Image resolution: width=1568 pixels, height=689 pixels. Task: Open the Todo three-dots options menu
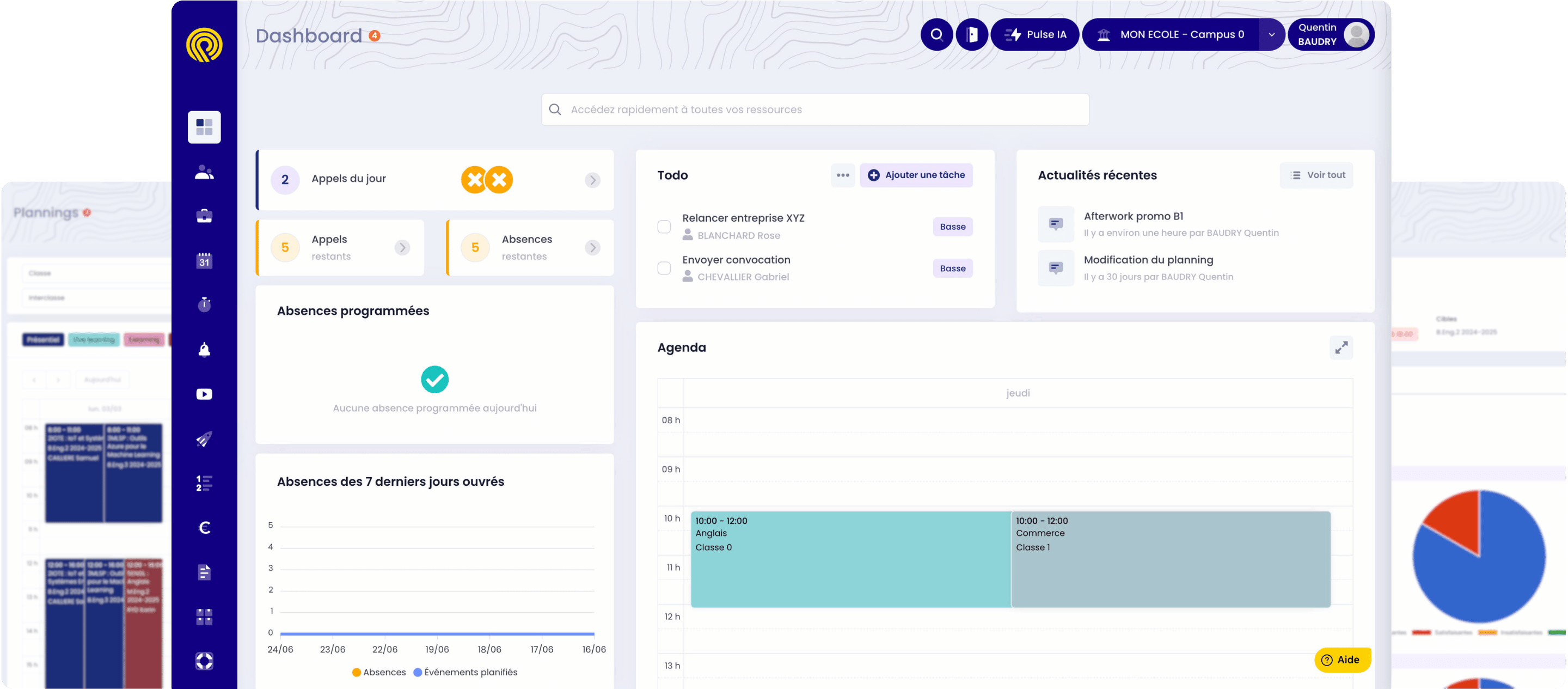coord(842,175)
